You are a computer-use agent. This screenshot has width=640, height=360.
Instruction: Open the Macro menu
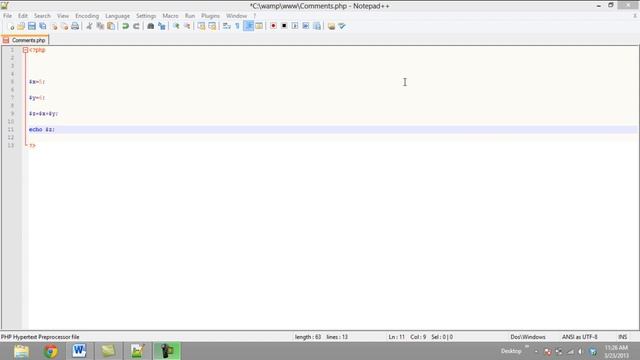click(x=171, y=16)
